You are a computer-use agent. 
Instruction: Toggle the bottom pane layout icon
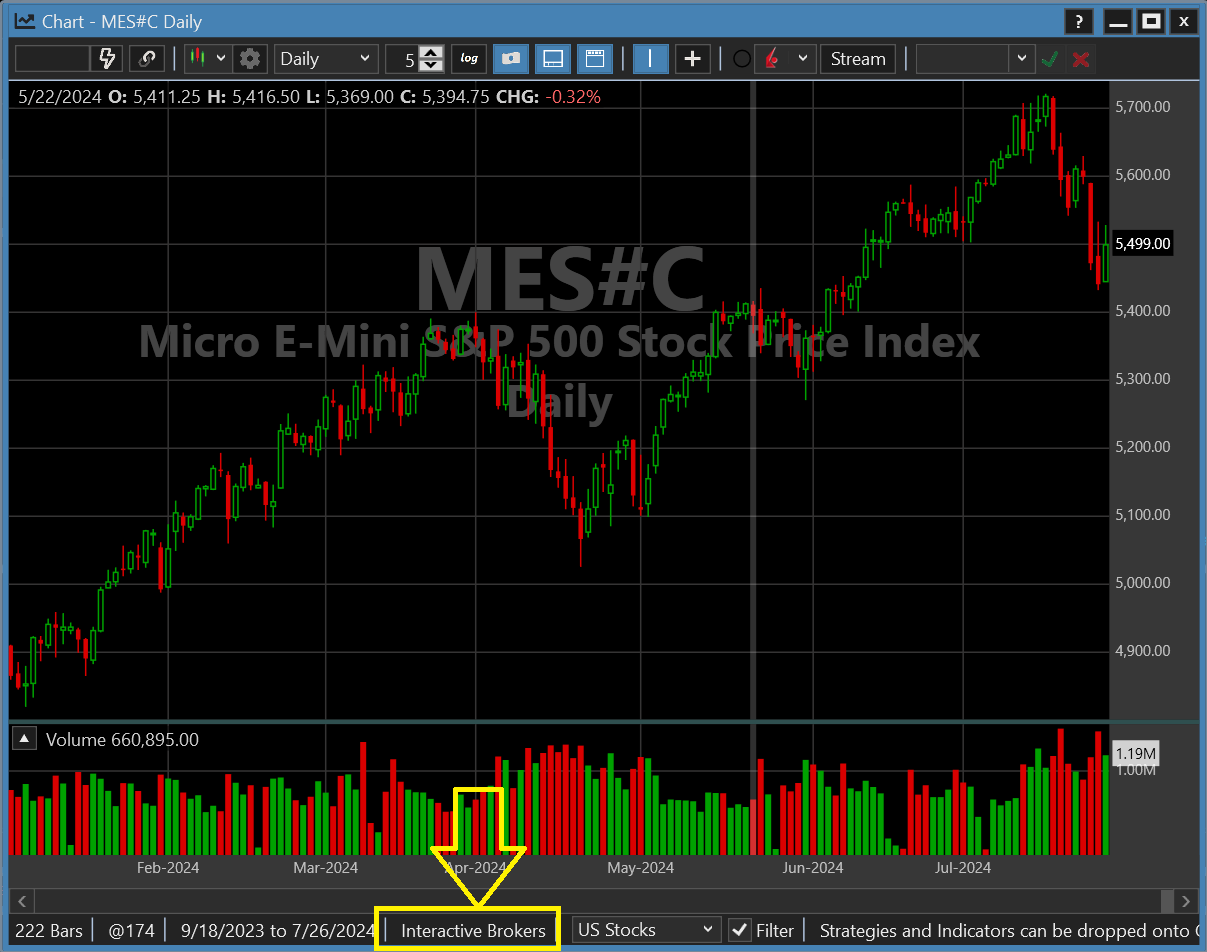pyautogui.click(x=553, y=59)
